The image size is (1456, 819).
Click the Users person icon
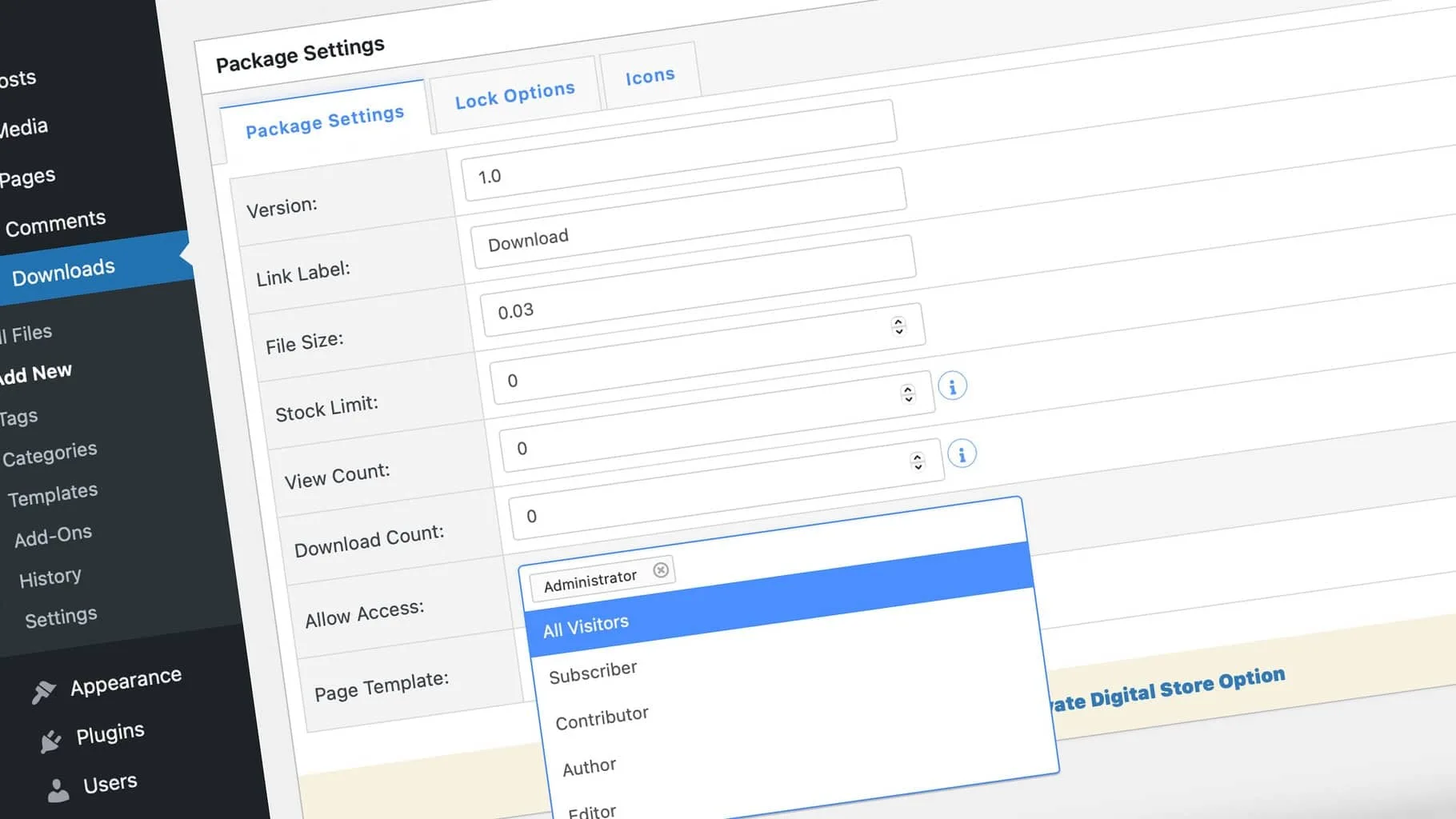[x=58, y=790]
